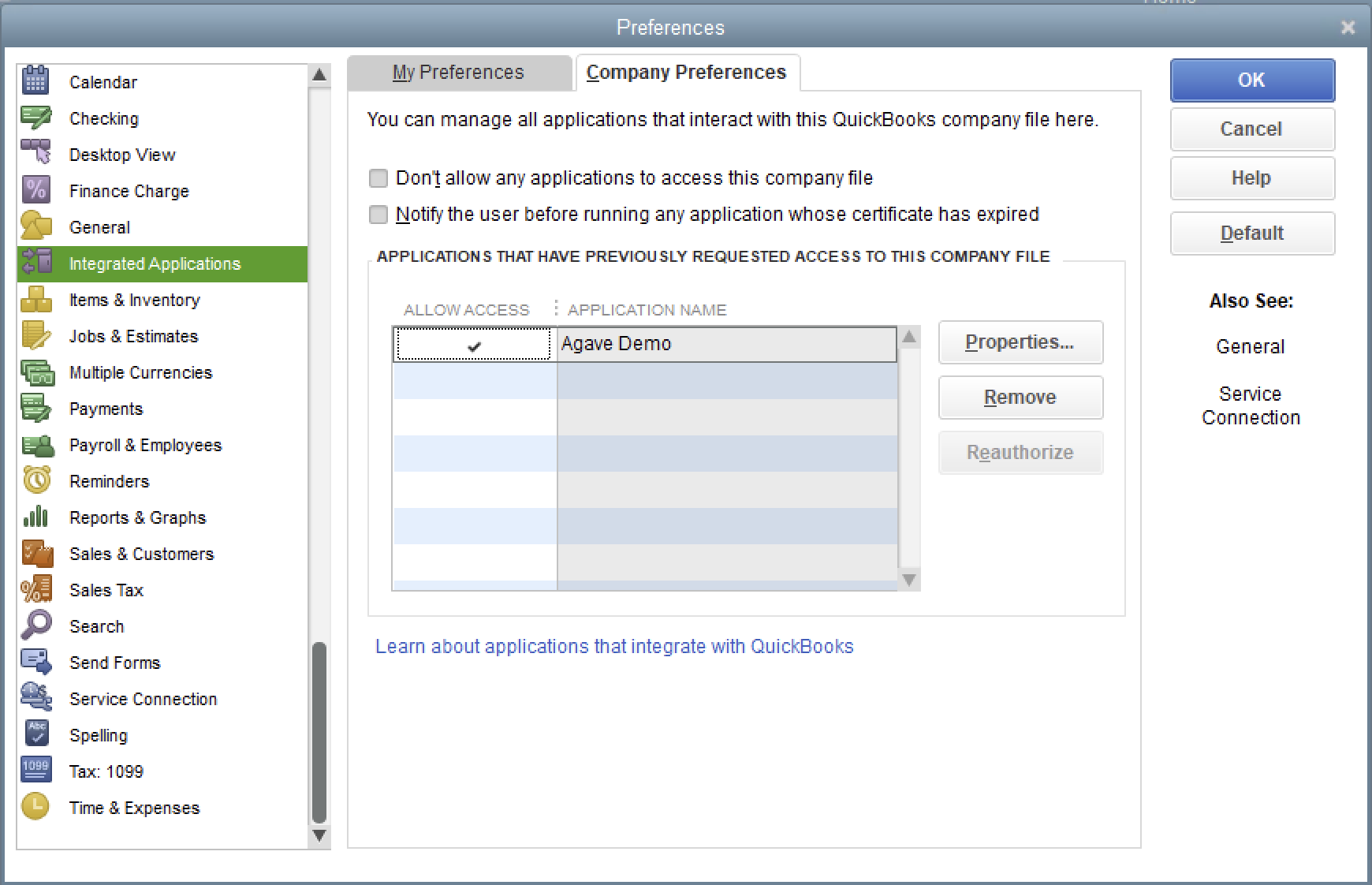This screenshot has height=885, width=1372.
Task: Select Checking in the category list
Action: 104,118
